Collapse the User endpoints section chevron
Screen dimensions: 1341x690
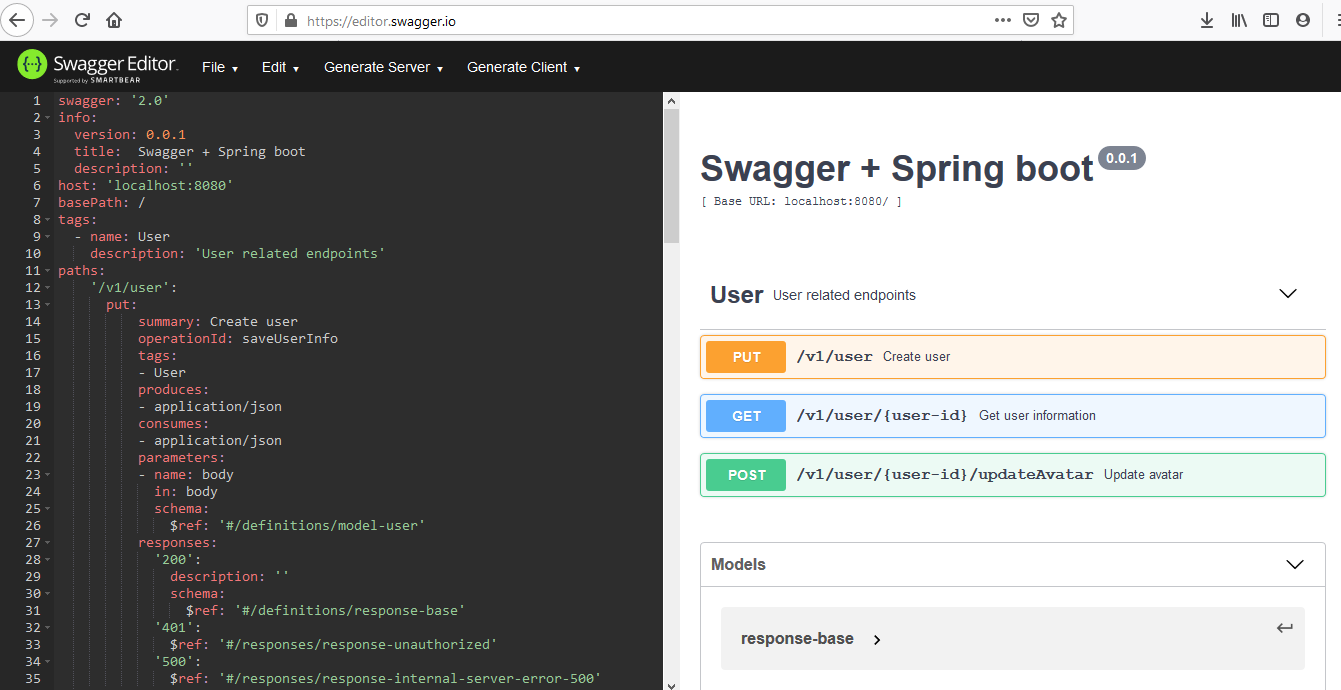[x=1288, y=294]
